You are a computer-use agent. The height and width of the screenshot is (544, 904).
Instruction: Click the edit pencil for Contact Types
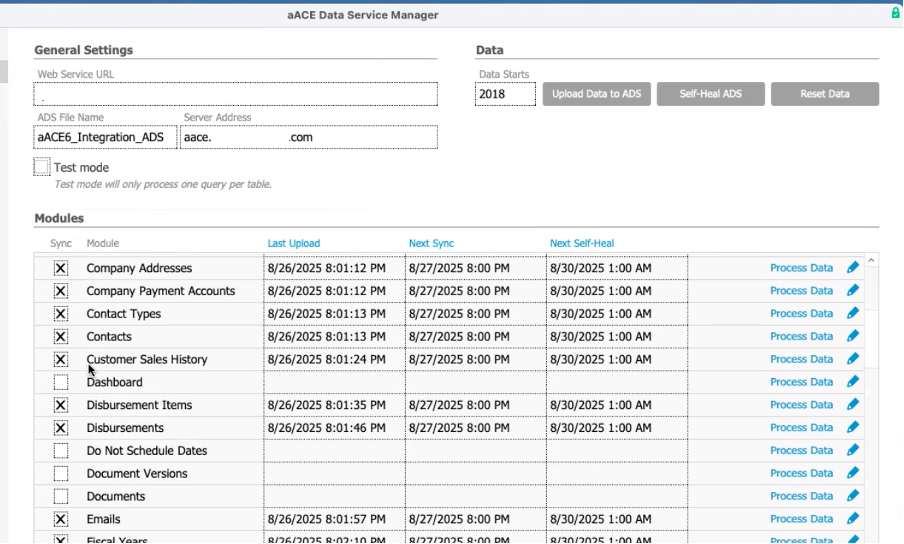[853, 313]
